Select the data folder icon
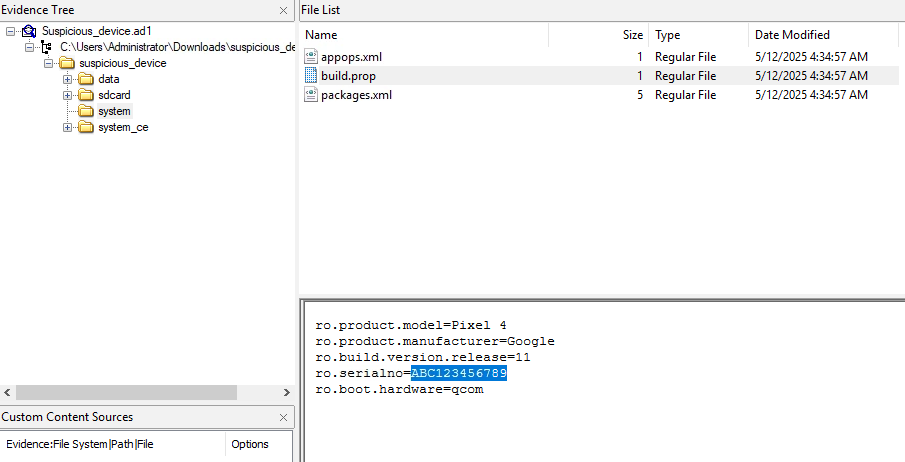905x462 pixels. 86,79
